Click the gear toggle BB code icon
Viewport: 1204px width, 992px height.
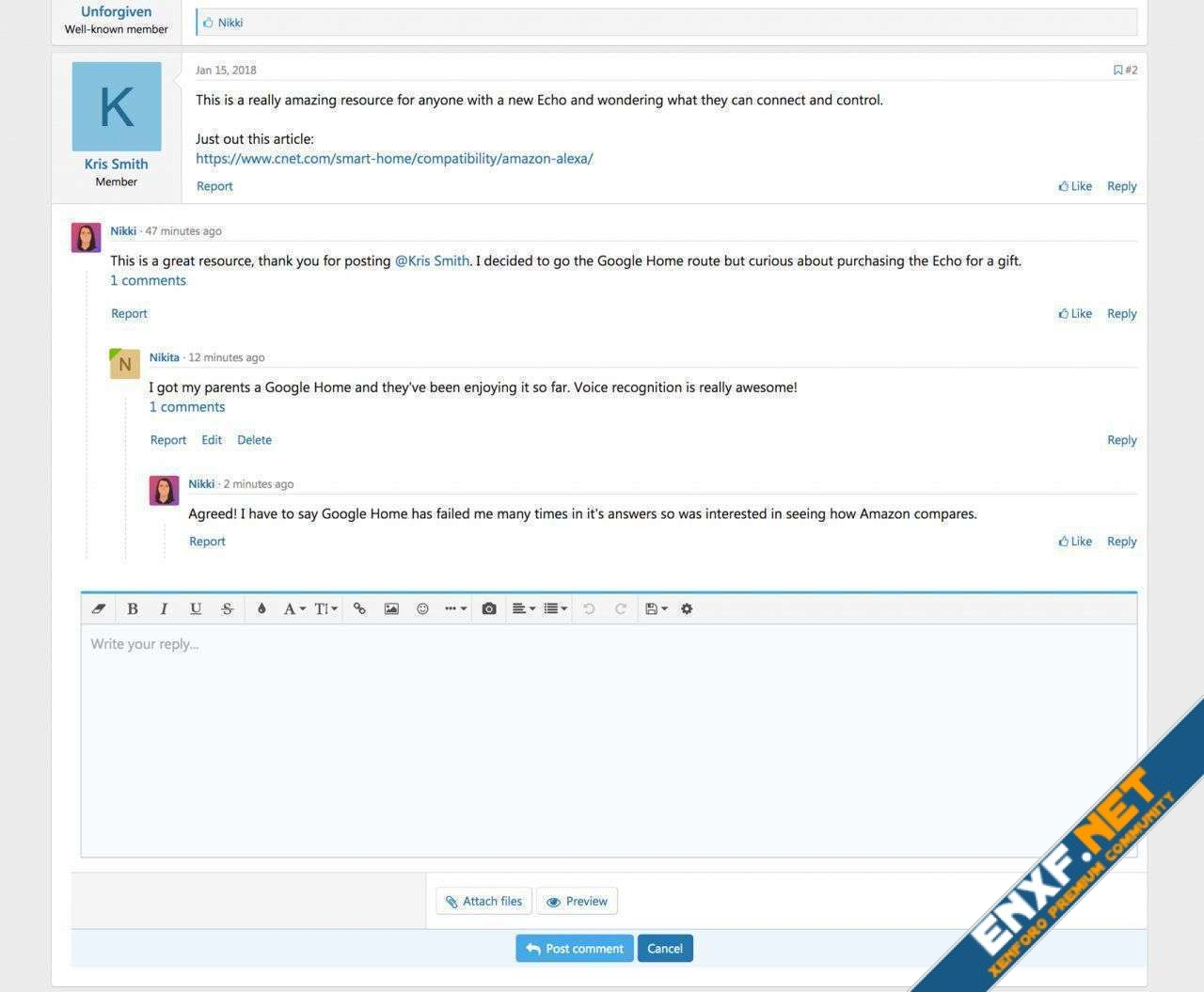click(687, 608)
